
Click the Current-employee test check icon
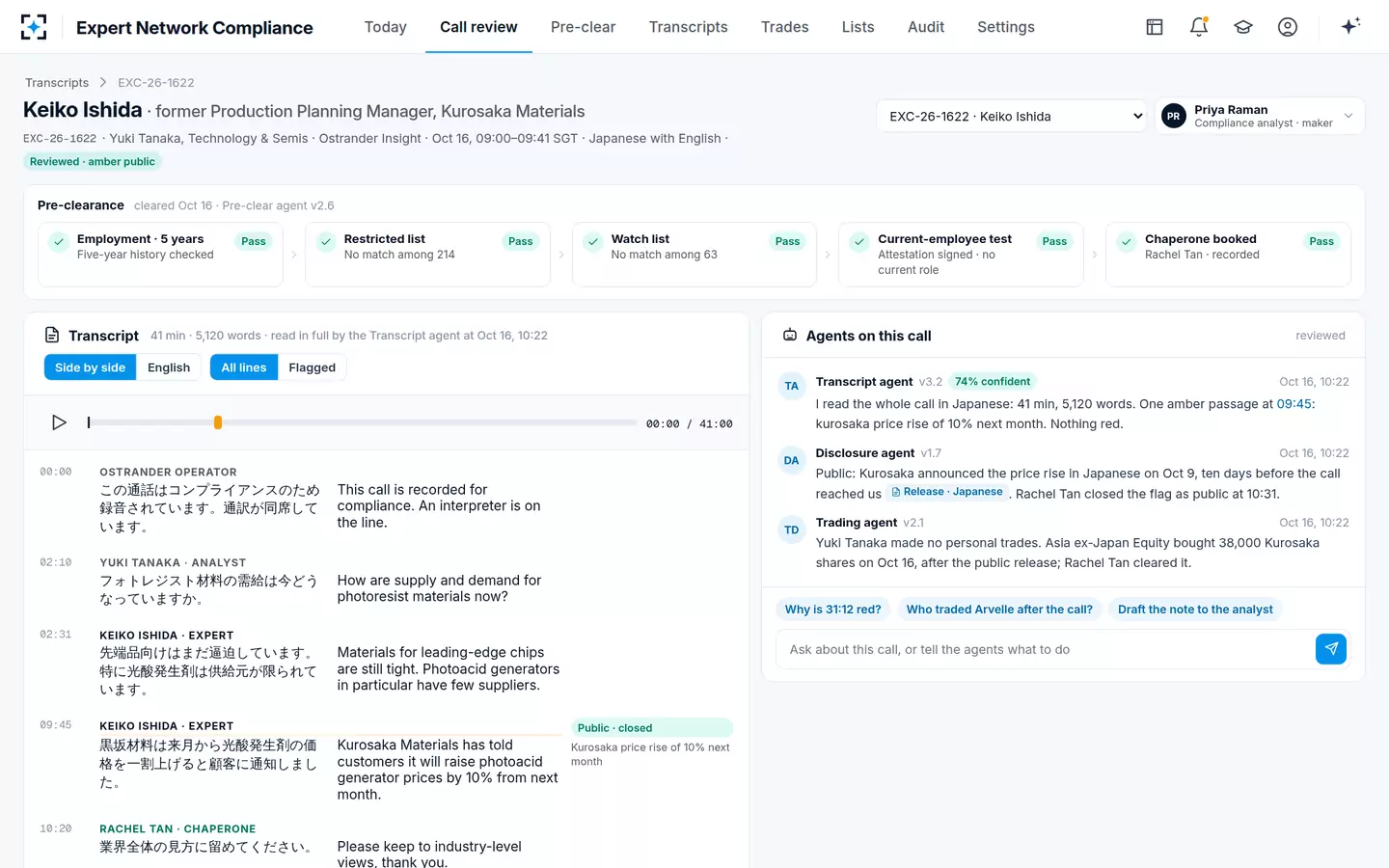pyautogui.click(x=859, y=241)
